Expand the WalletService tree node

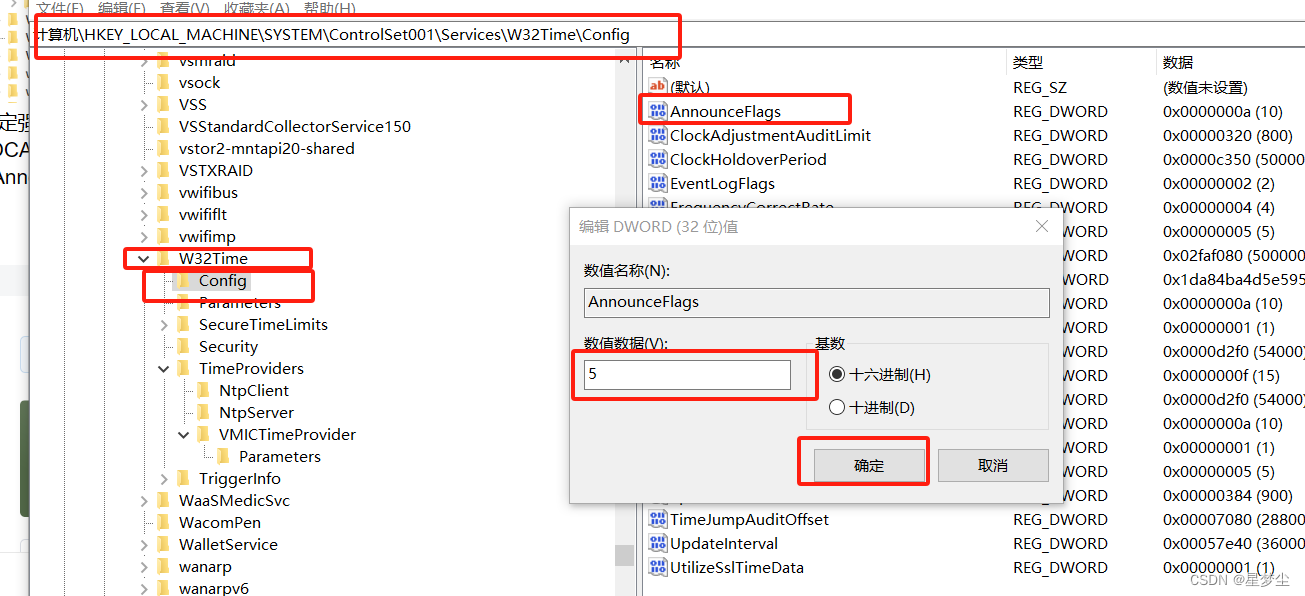click(144, 544)
